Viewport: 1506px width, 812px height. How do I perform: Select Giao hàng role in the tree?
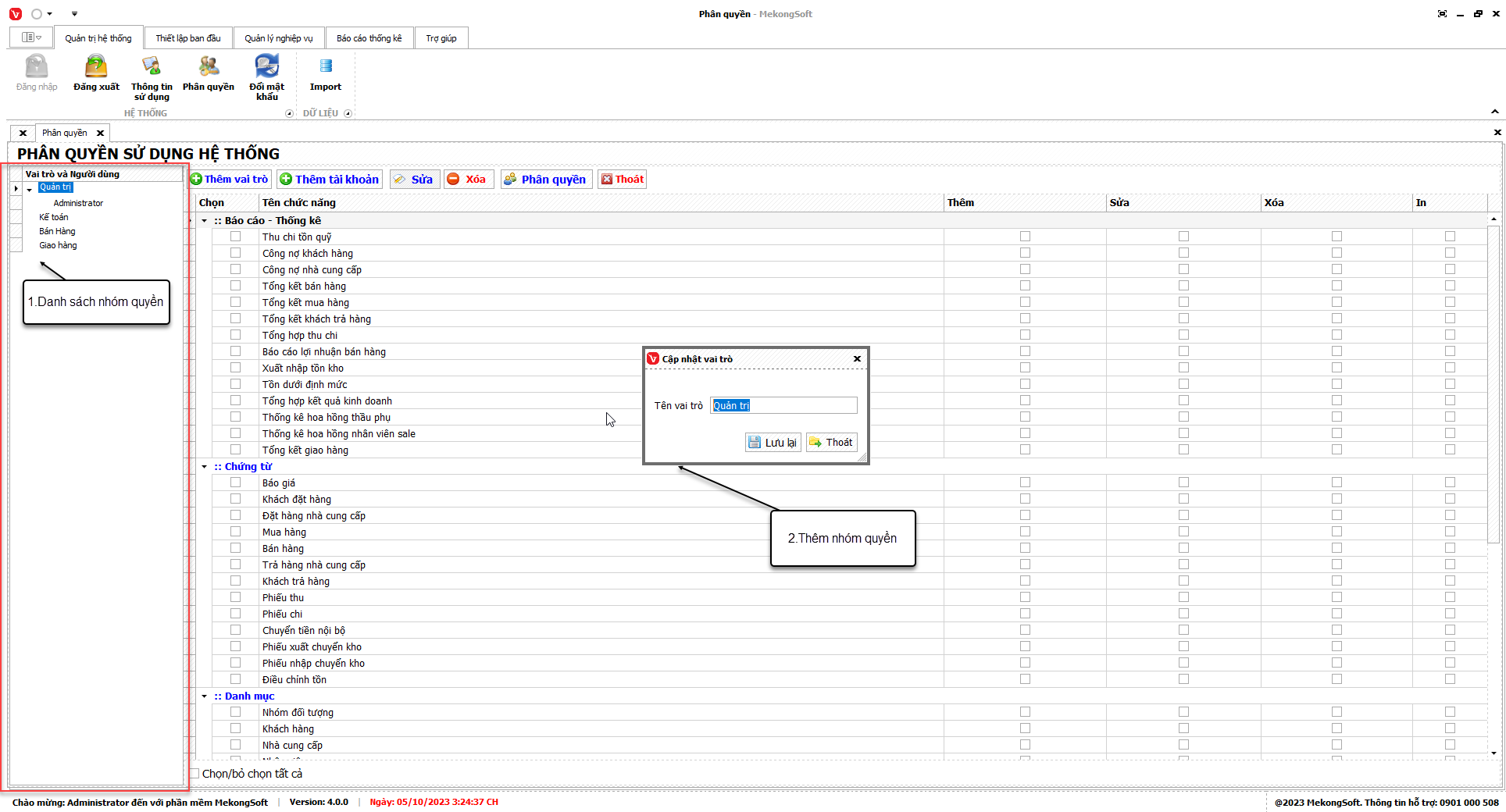pos(58,245)
